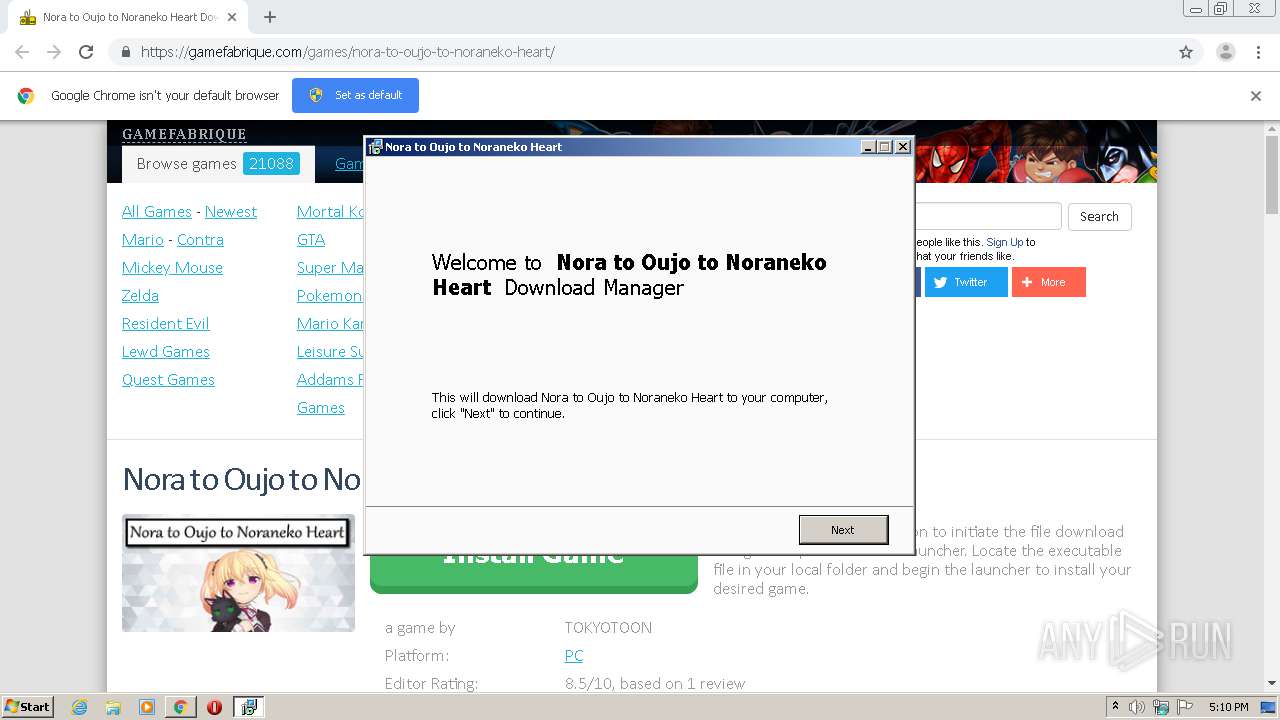The image size is (1280, 720).
Task: Open the Mickey Mouse link
Action: click(x=172, y=268)
